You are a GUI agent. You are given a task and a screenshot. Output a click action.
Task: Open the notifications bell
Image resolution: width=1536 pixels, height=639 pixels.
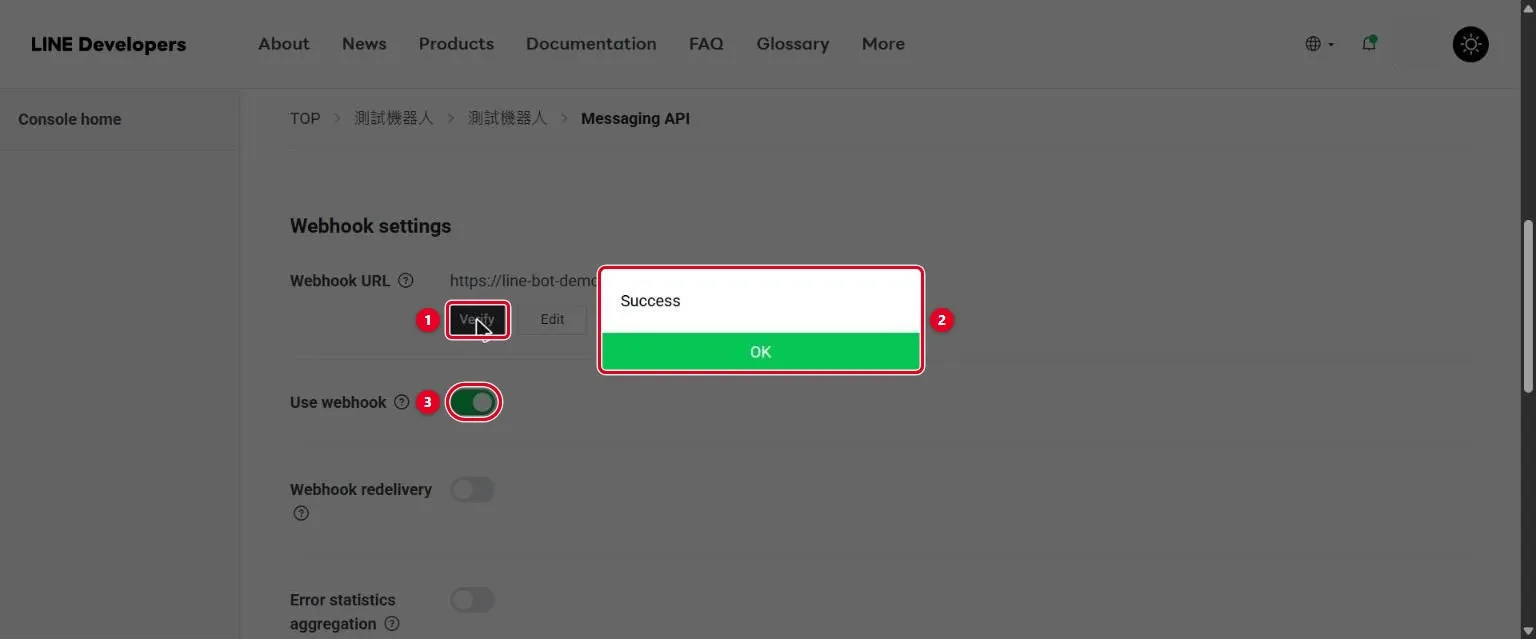pyautogui.click(x=1369, y=43)
